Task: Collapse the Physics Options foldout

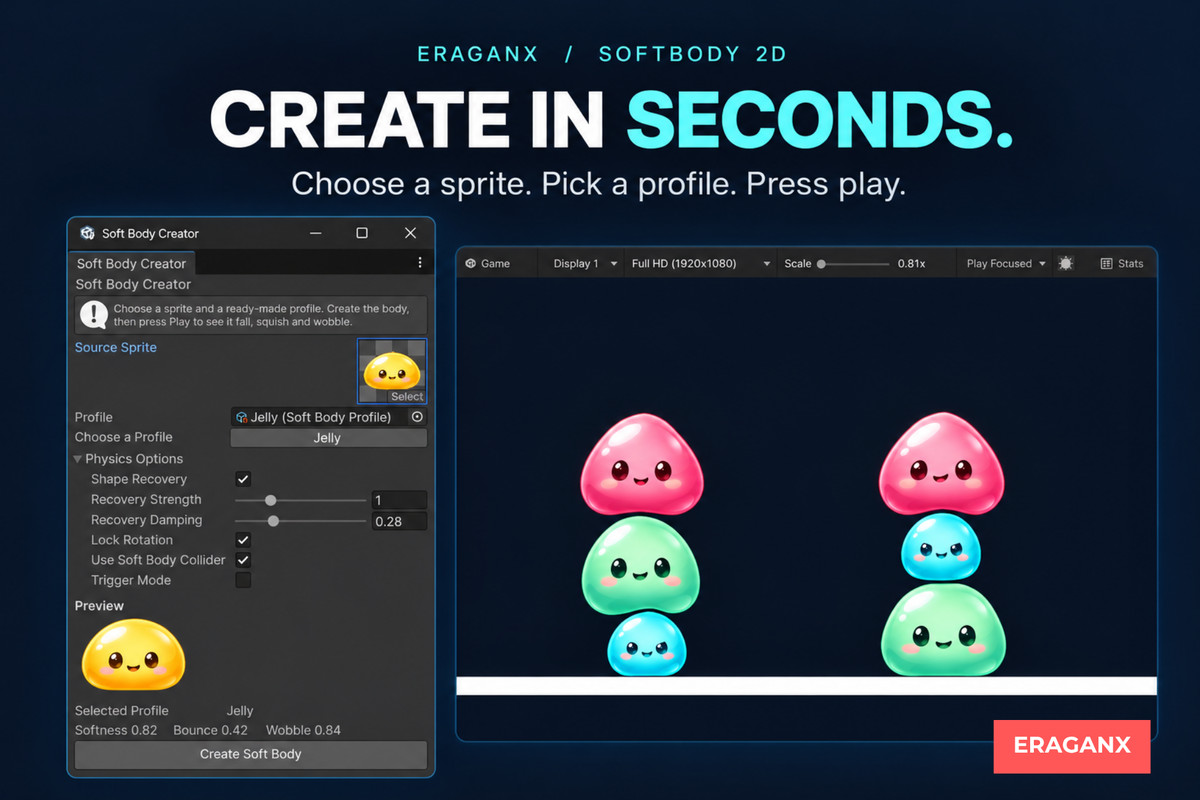Action: click(78, 459)
